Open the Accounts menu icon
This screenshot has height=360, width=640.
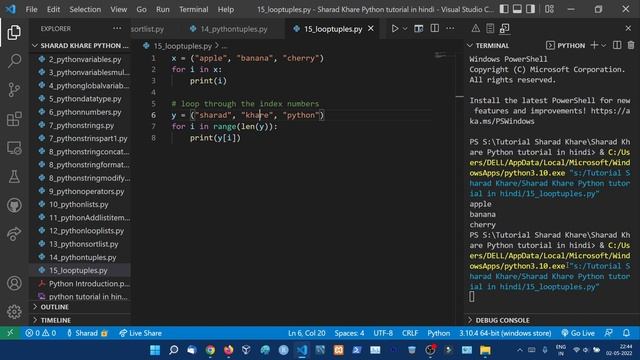(14, 283)
